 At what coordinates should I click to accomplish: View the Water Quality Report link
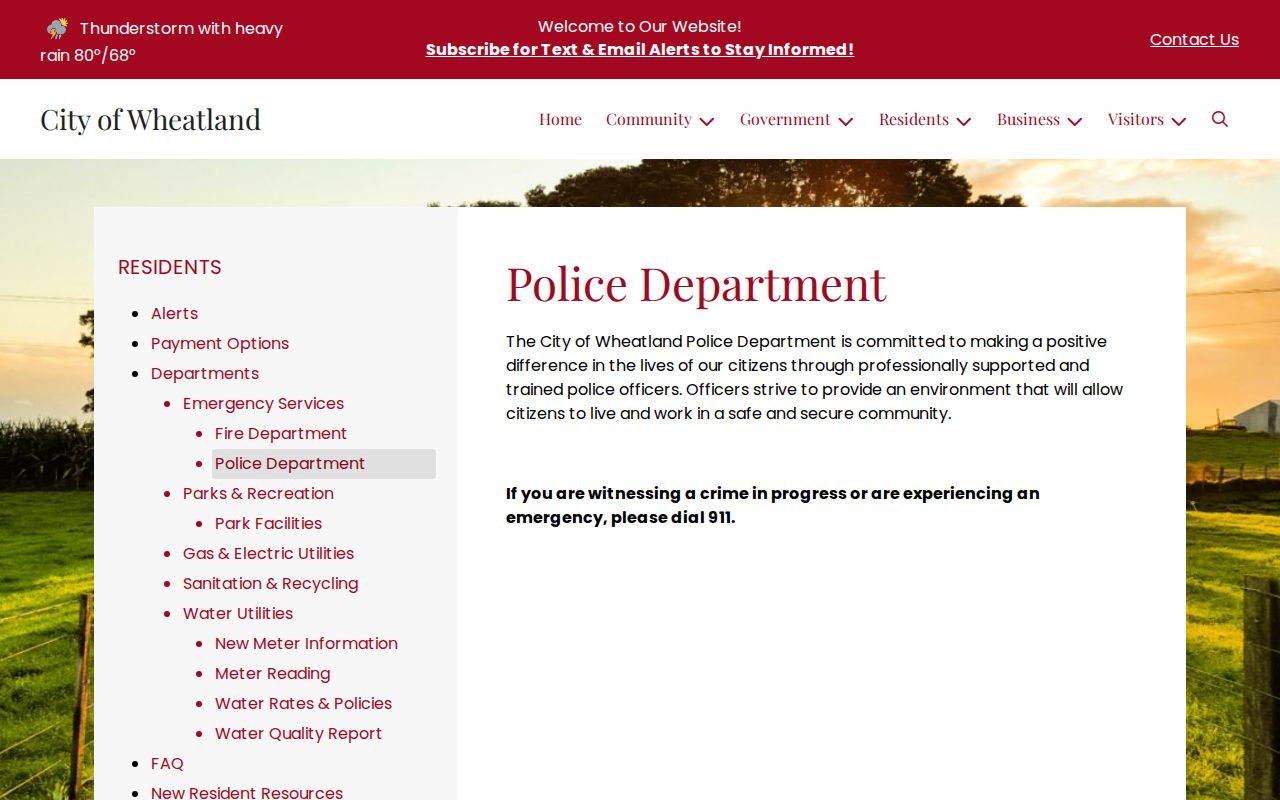pos(298,733)
